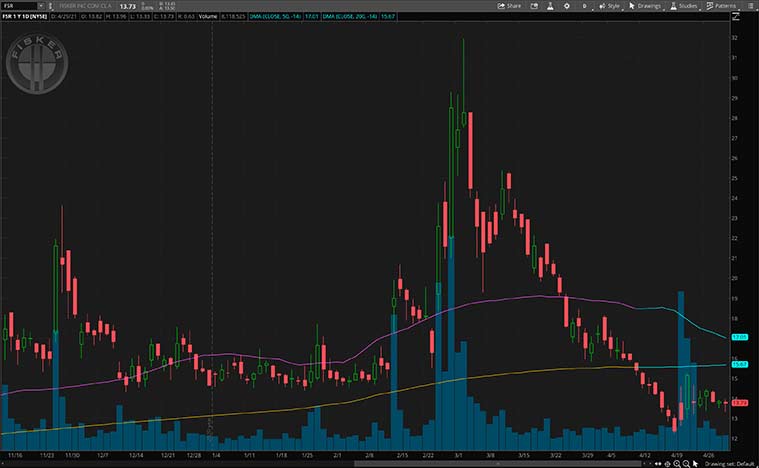The width and height of the screenshot is (759, 468).
Task: Select the pointer cursor icon at bottom
Action: coord(696,464)
